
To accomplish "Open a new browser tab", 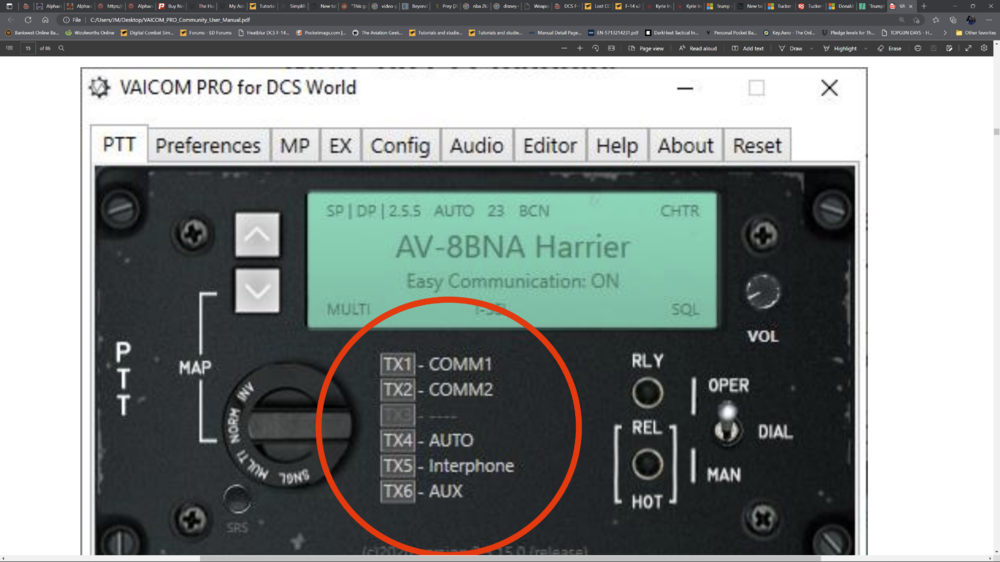I will point(924,6).
